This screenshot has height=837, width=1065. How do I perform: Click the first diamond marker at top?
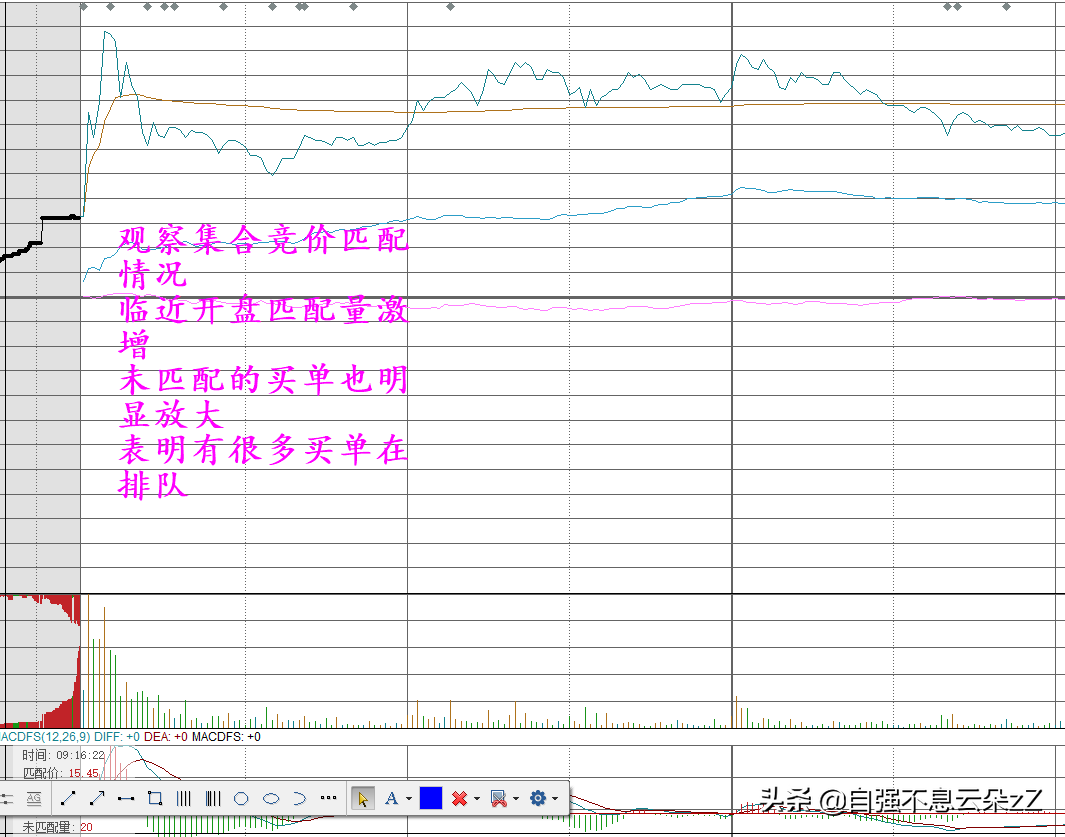pos(84,7)
